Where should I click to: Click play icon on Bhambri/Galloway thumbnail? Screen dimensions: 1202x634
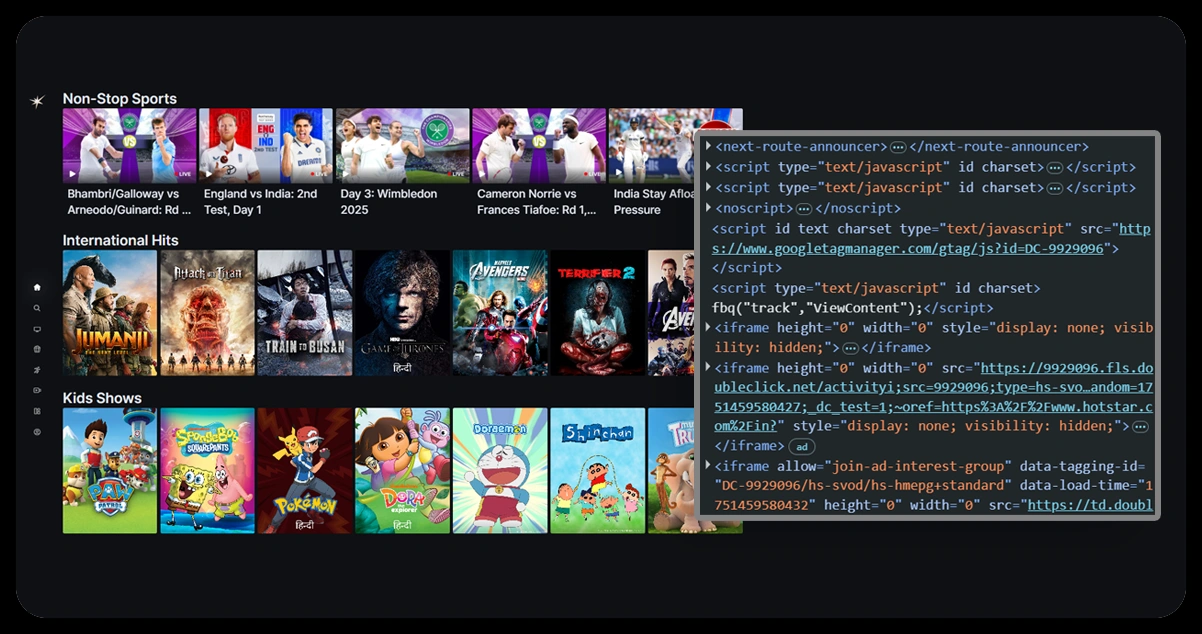(x=72, y=174)
